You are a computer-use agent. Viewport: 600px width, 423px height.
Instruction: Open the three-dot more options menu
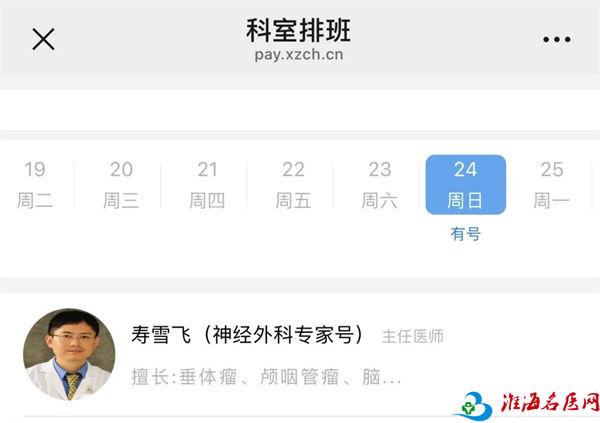(557, 39)
